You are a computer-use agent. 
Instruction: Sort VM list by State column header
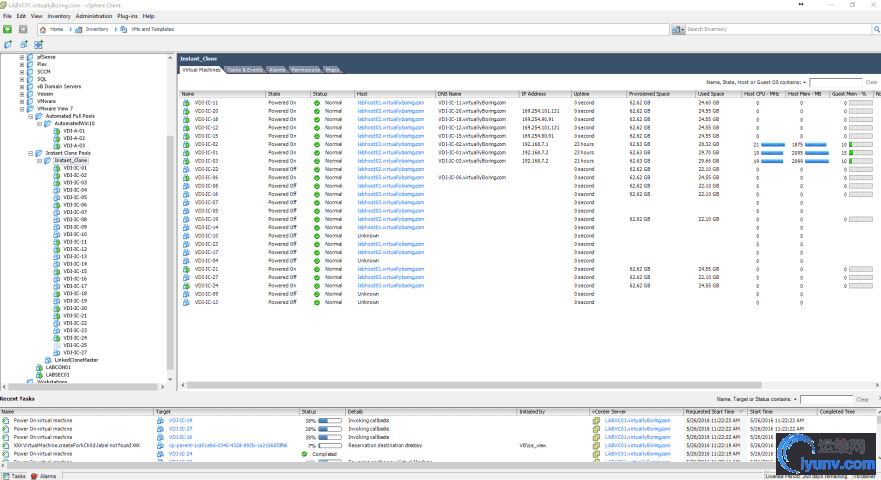click(x=287, y=94)
